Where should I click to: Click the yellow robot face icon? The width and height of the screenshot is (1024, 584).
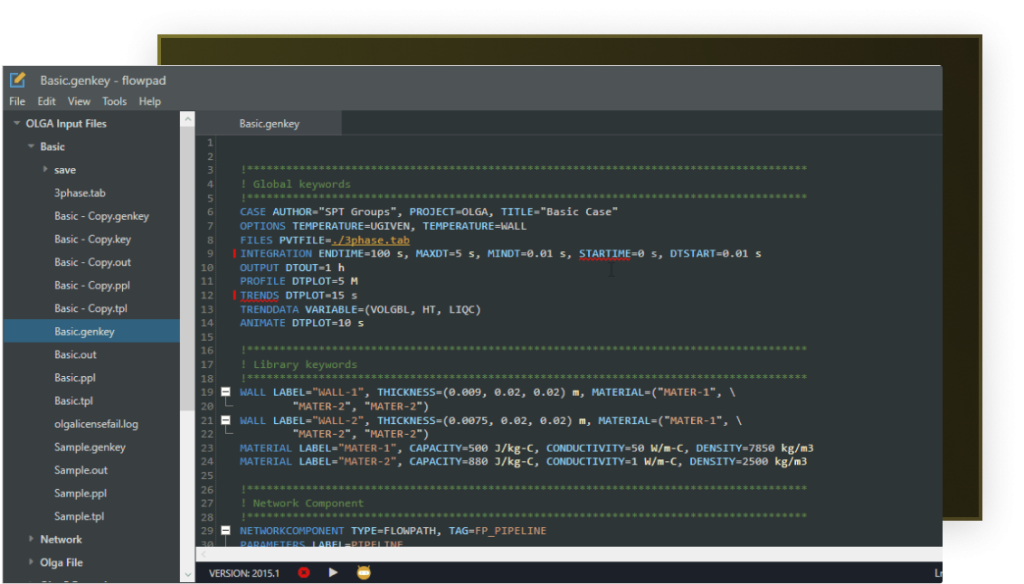(x=364, y=573)
